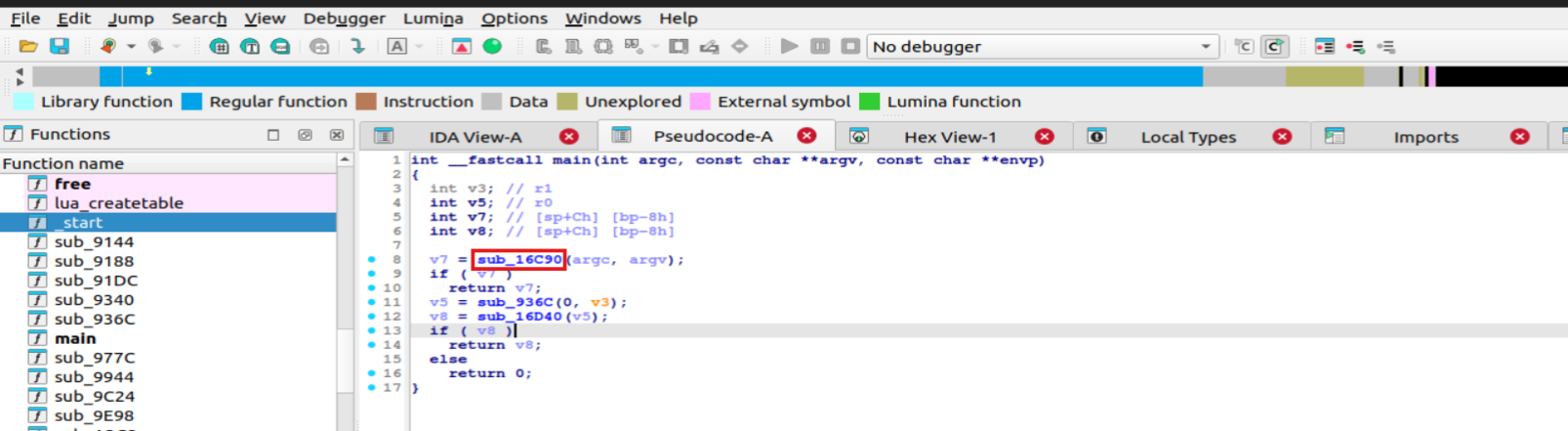This screenshot has height=431, width=1568.
Task: Toggle breakpoint dot on line 12
Action: coord(372,317)
